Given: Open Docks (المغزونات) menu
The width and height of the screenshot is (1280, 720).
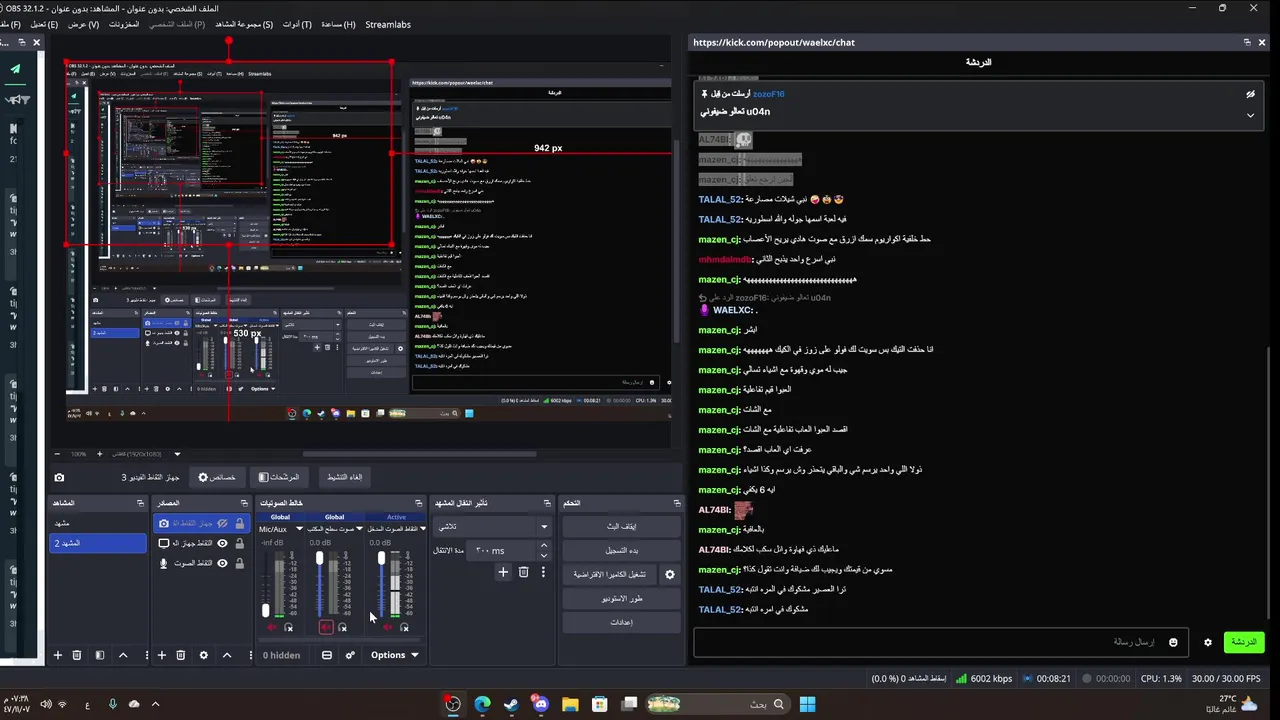Looking at the screenshot, I should (124, 24).
